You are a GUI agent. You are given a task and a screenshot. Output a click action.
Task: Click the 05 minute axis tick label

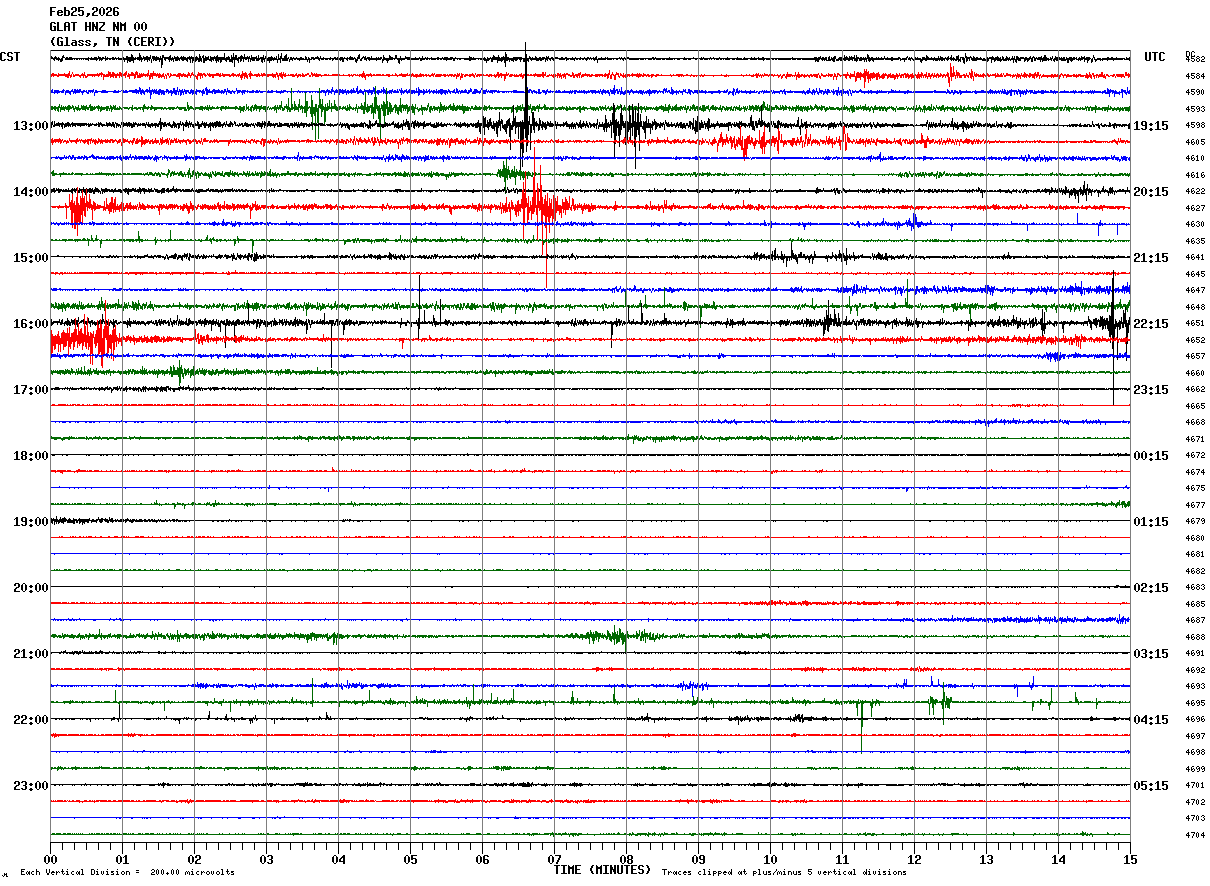[410, 859]
